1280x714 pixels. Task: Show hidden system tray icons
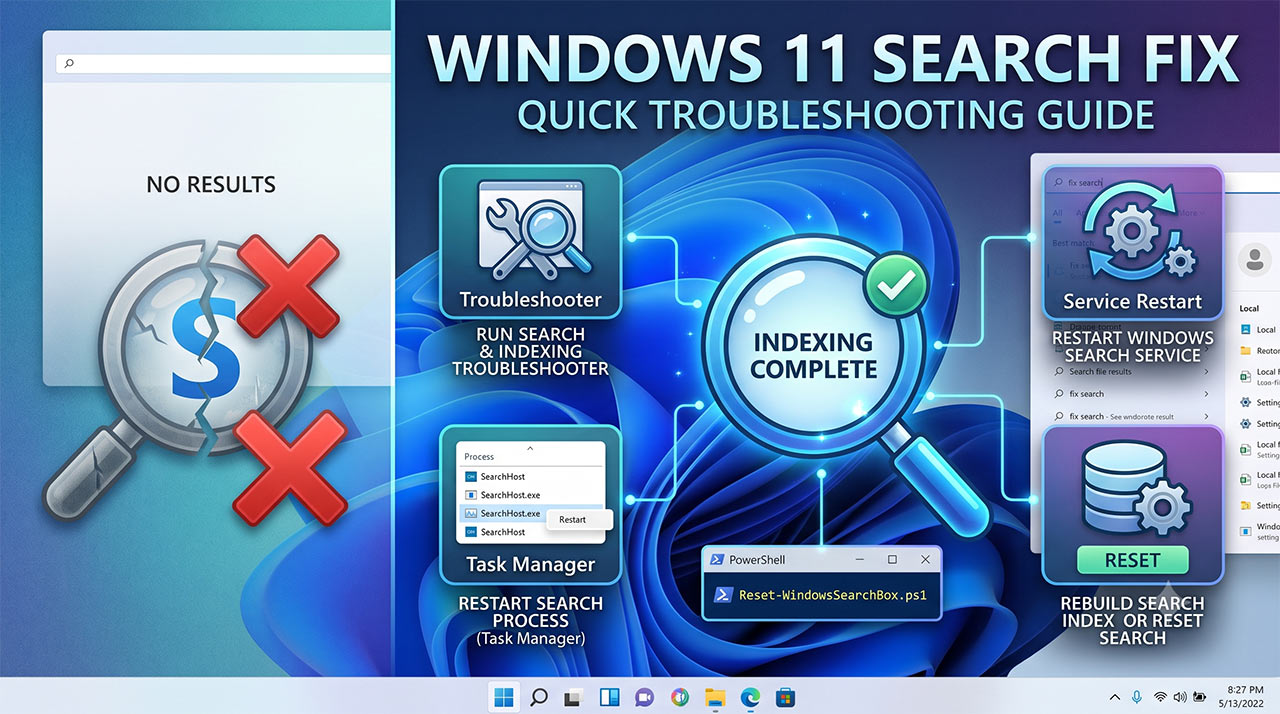pyautogui.click(x=1115, y=697)
